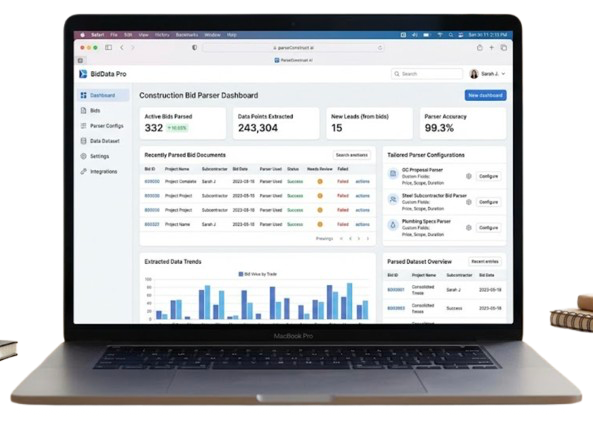The width and height of the screenshot is (593, 421).
Task: Open a new Safari tab with plus icon
Action: pos(492,48)
